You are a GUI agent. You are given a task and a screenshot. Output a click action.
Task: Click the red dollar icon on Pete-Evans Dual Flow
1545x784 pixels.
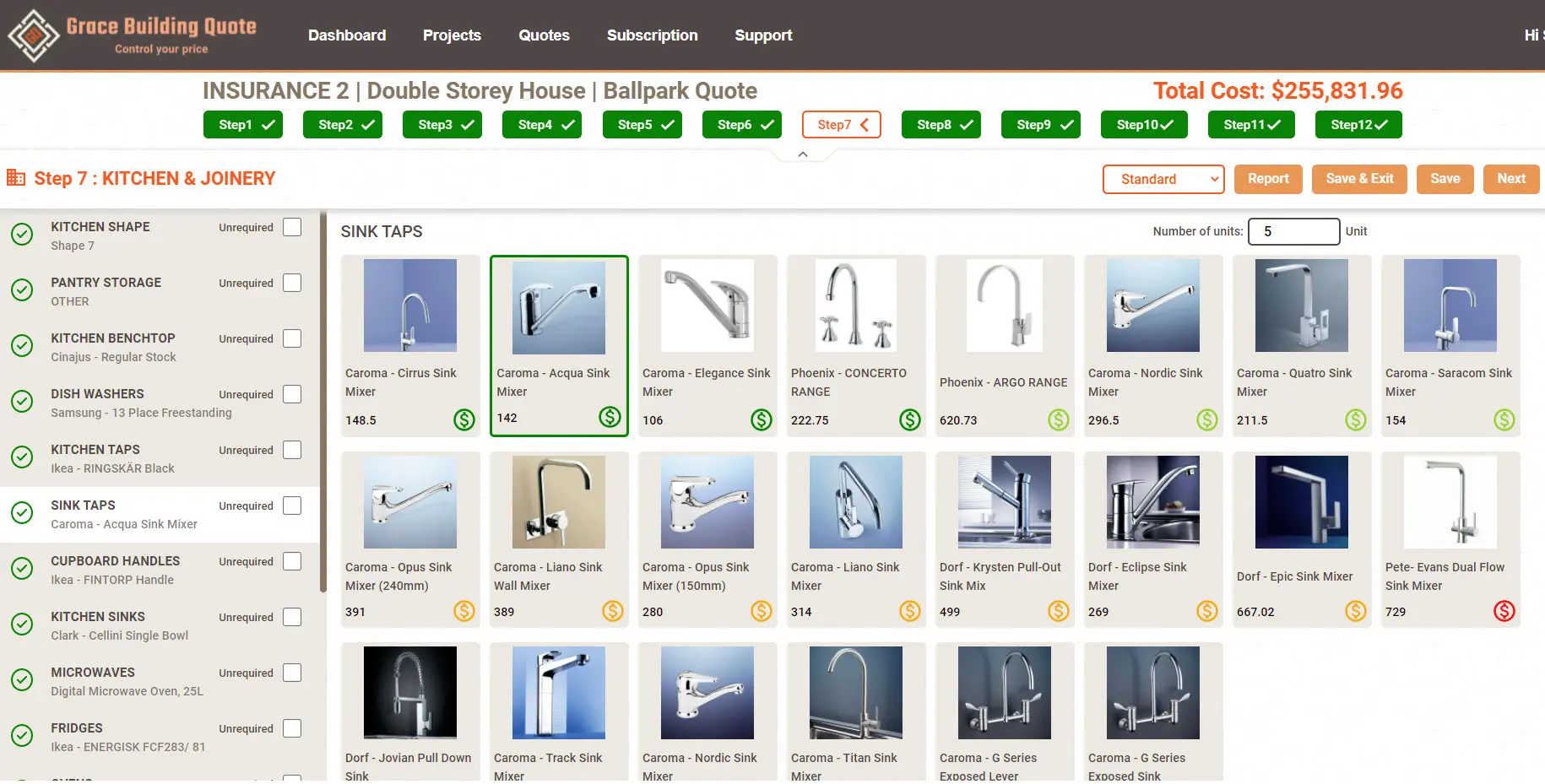pos(1504,611)
